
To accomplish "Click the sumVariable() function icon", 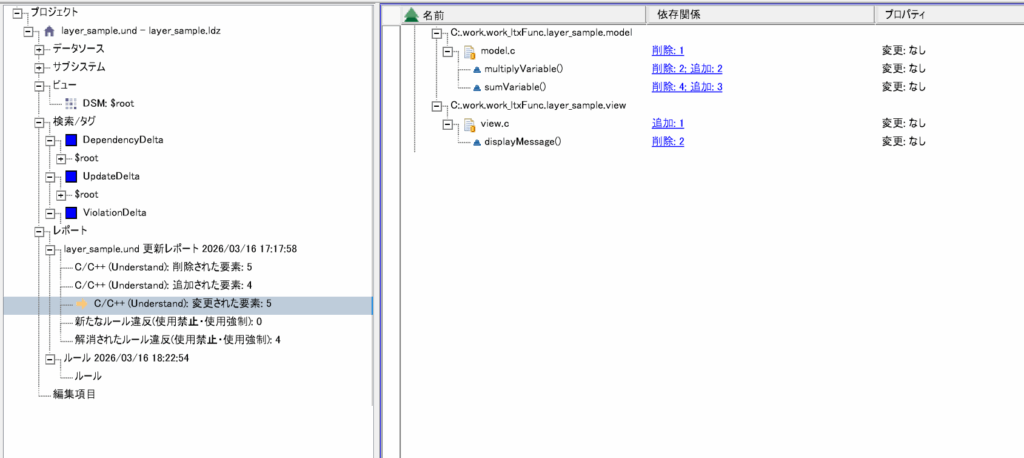I will (476, 87).
